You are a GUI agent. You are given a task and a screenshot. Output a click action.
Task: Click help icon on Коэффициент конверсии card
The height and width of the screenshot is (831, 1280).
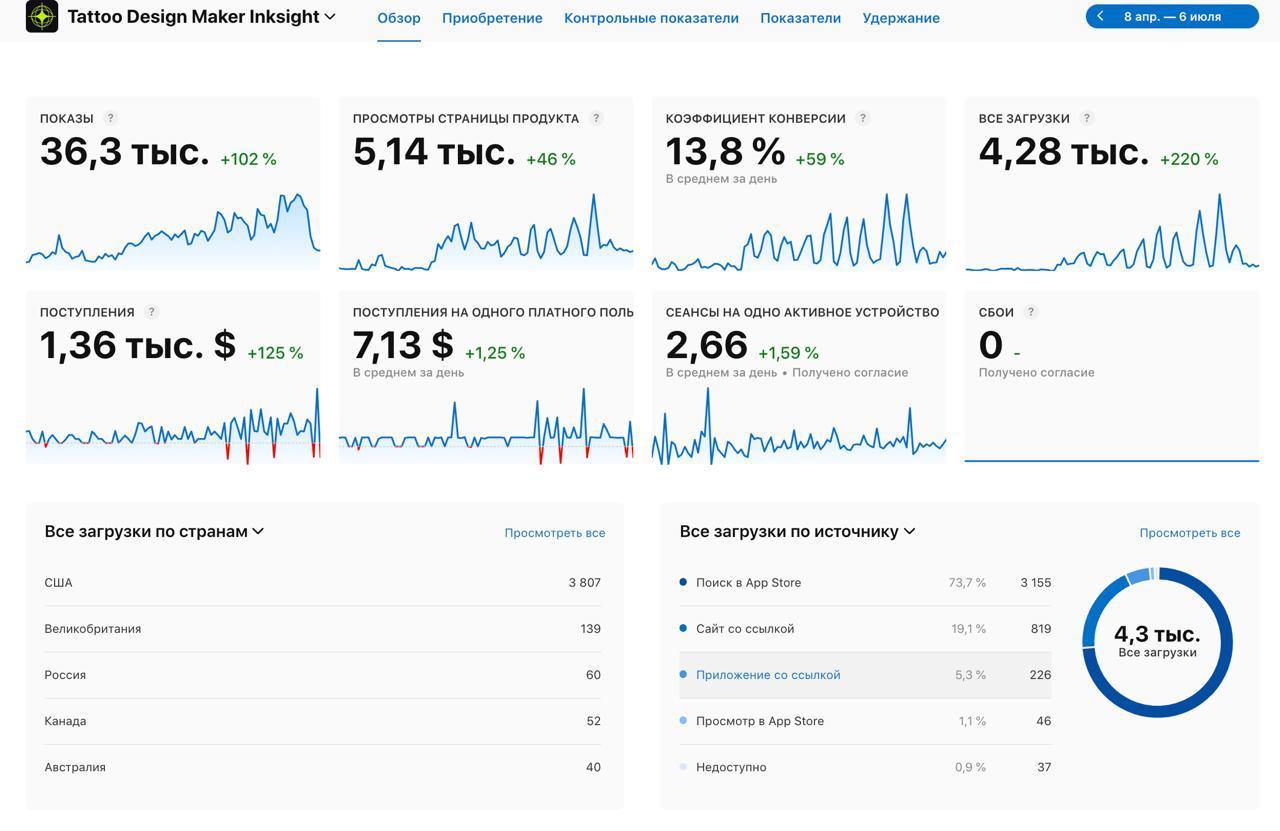point(862,117)
